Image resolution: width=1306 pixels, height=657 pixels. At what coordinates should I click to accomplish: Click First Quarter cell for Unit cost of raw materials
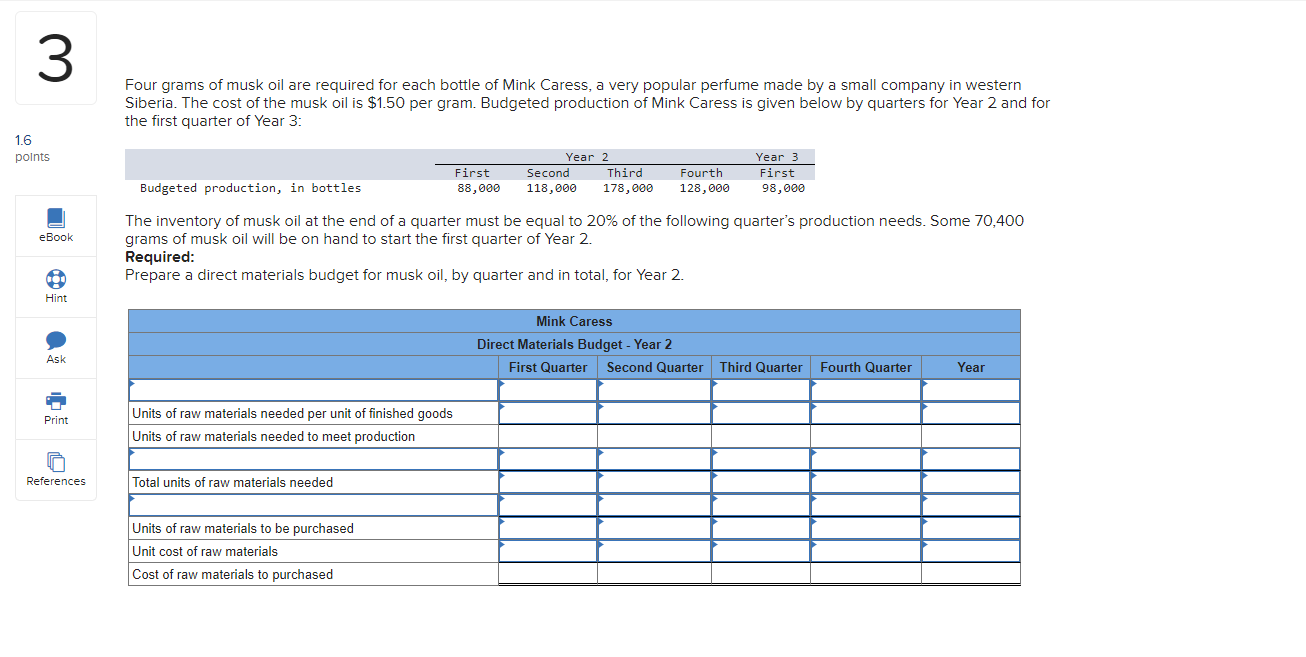[x=548, y=551]
